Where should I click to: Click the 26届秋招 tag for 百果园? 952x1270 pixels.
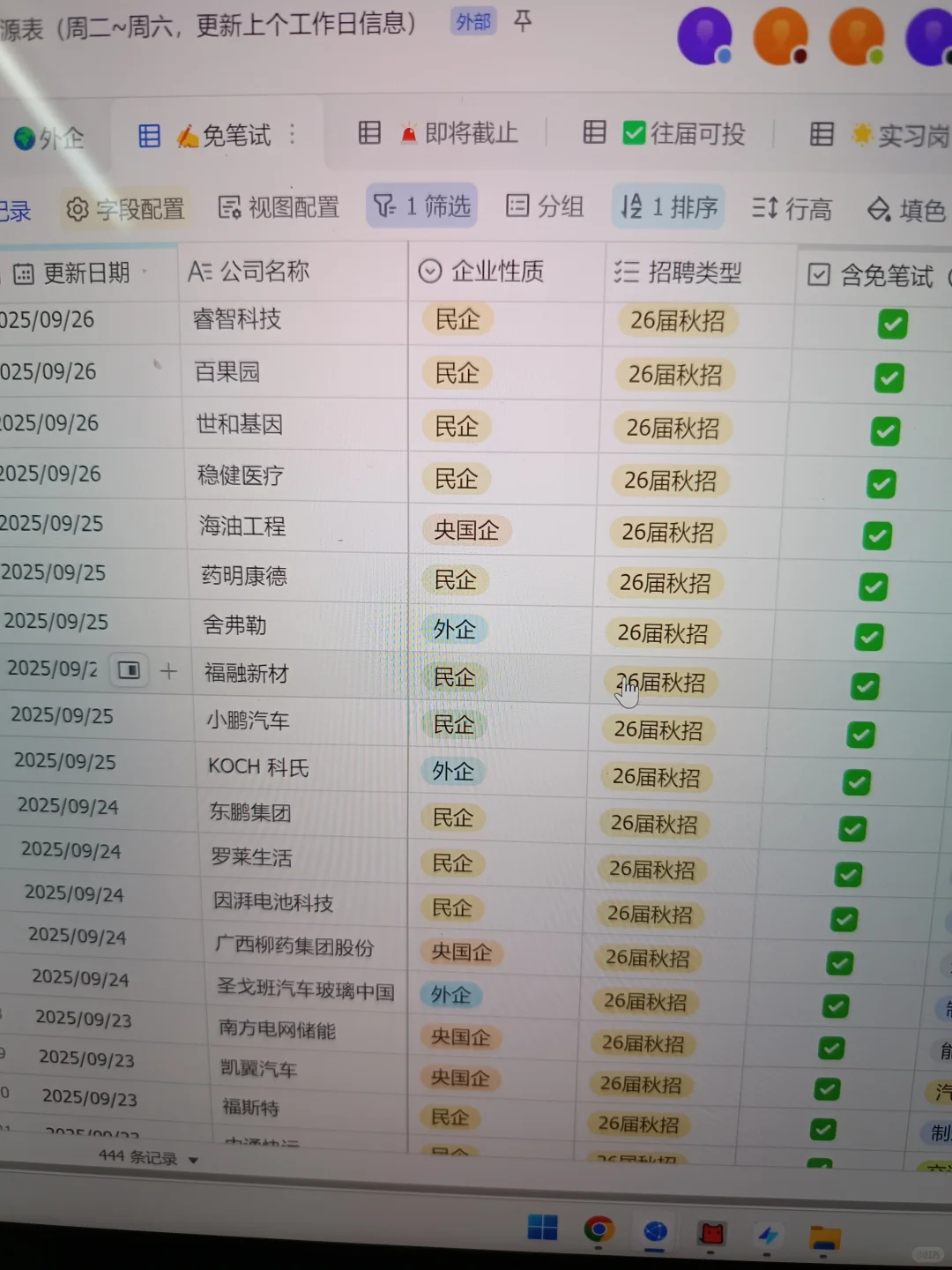tap(675, 375)
